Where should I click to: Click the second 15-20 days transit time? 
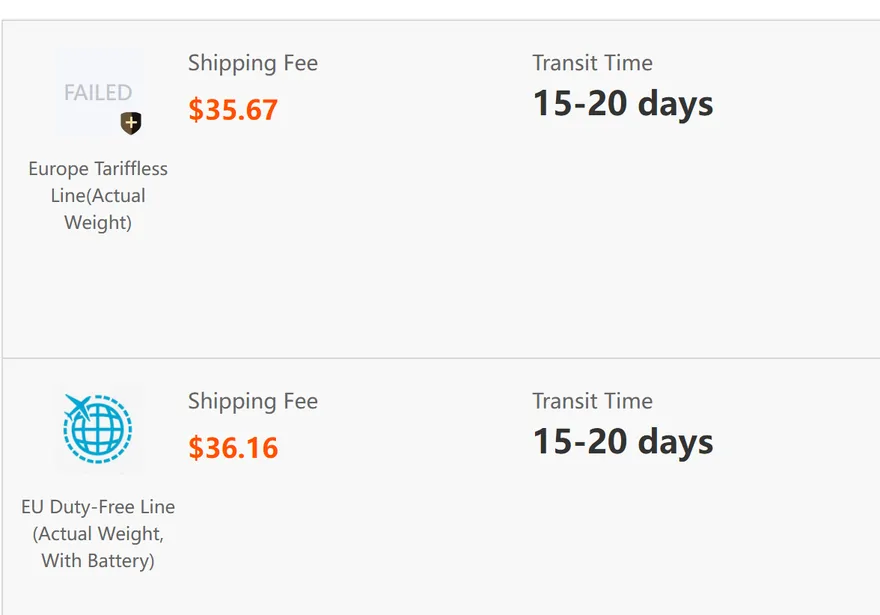[x=623, y=443]
